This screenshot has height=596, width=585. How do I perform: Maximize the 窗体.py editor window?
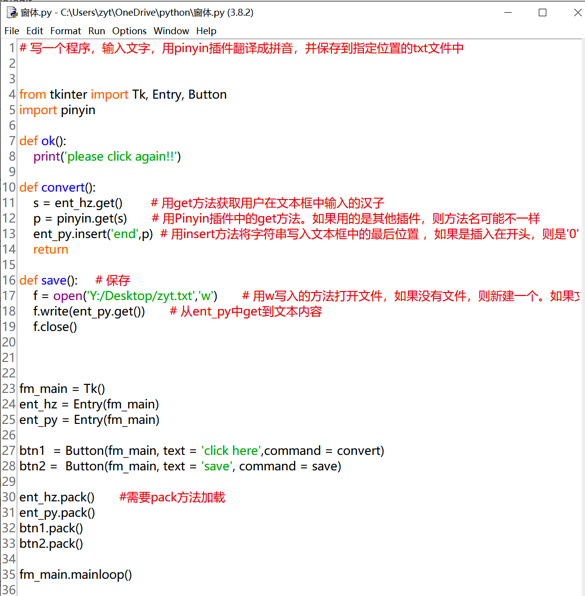coord(542,13)
